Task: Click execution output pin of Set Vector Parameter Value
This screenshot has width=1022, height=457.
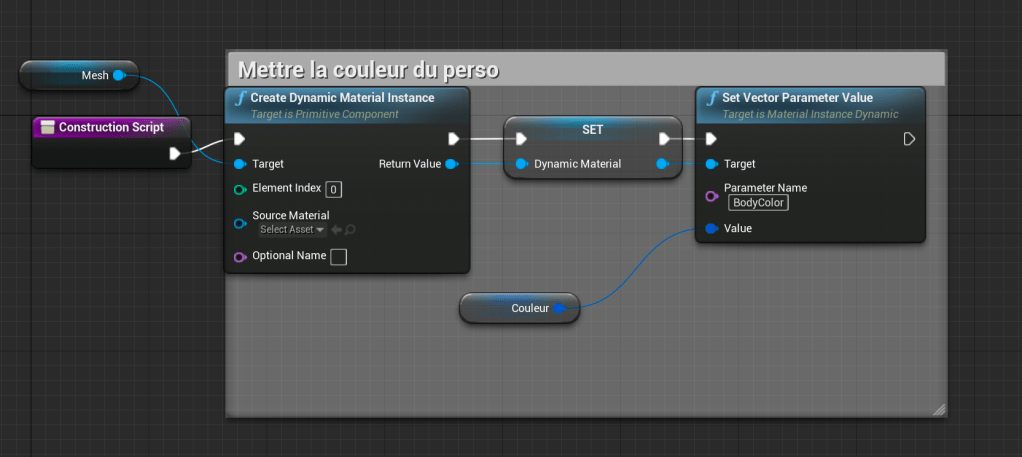Action: [909, 139]
